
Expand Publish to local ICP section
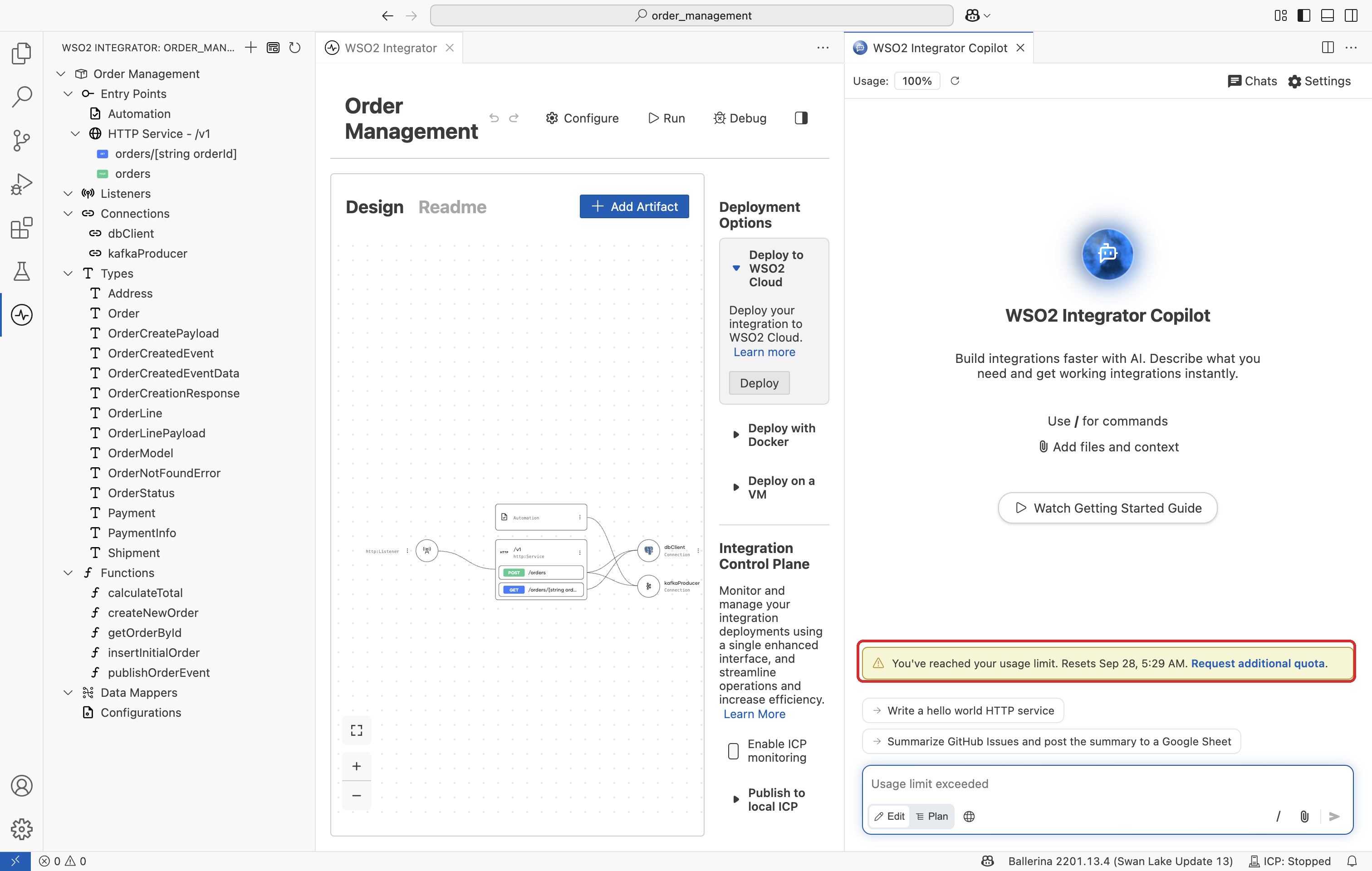736,799
